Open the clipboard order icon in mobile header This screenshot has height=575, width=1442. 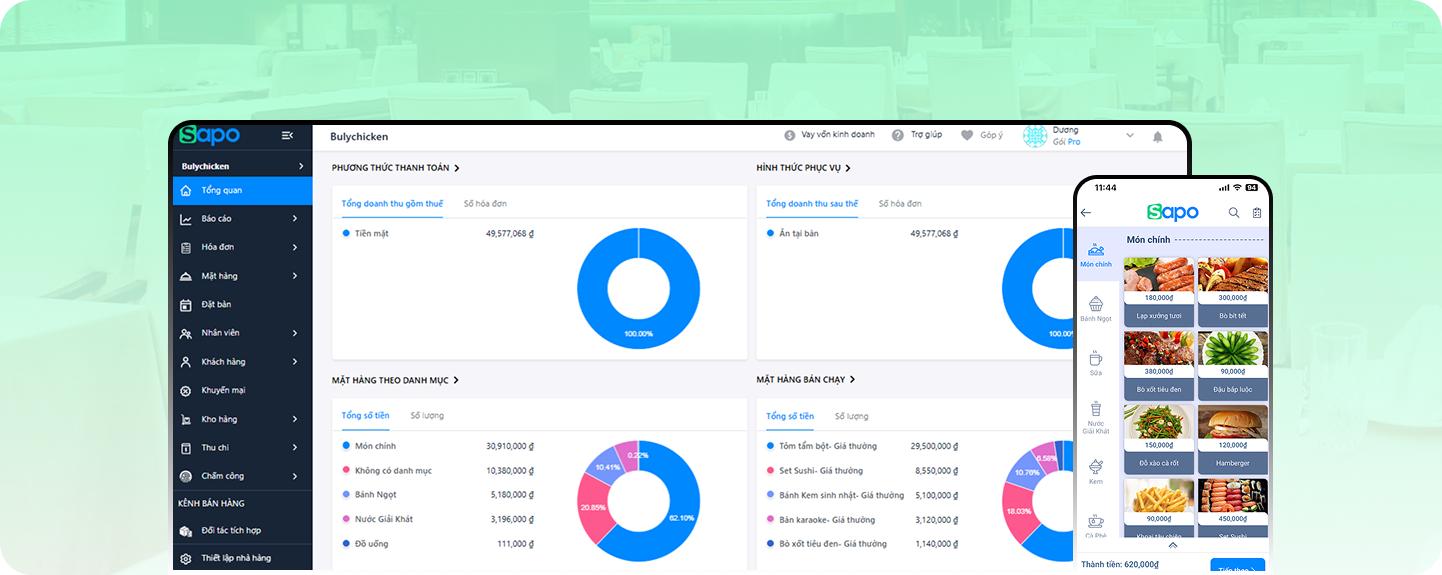click(1257, 213)
